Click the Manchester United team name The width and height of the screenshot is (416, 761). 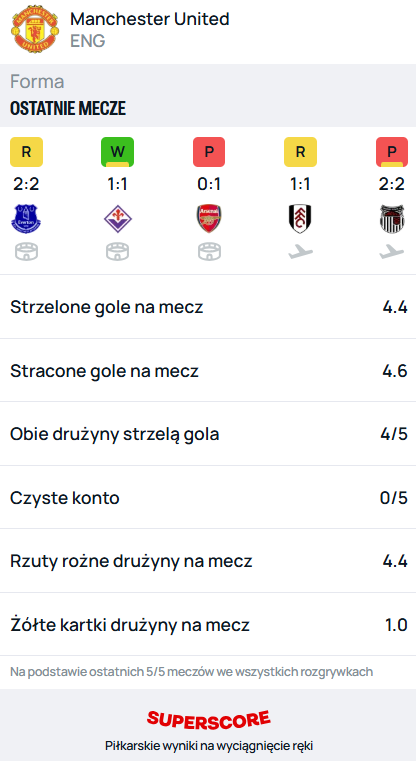[150, 19]
